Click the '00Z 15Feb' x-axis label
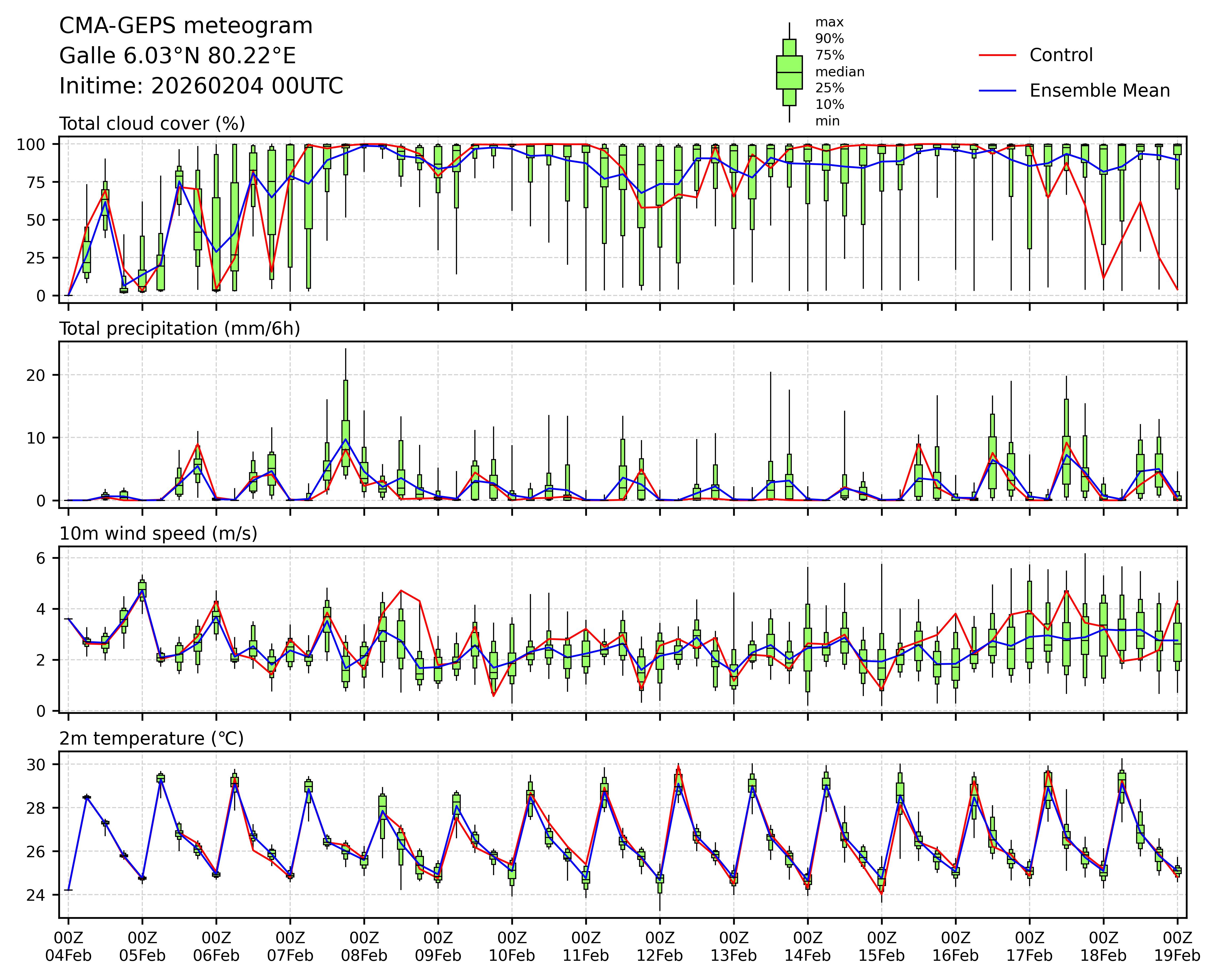This screenshot has width=1217, height=980. pyautogui.click(x=881, y=947)
